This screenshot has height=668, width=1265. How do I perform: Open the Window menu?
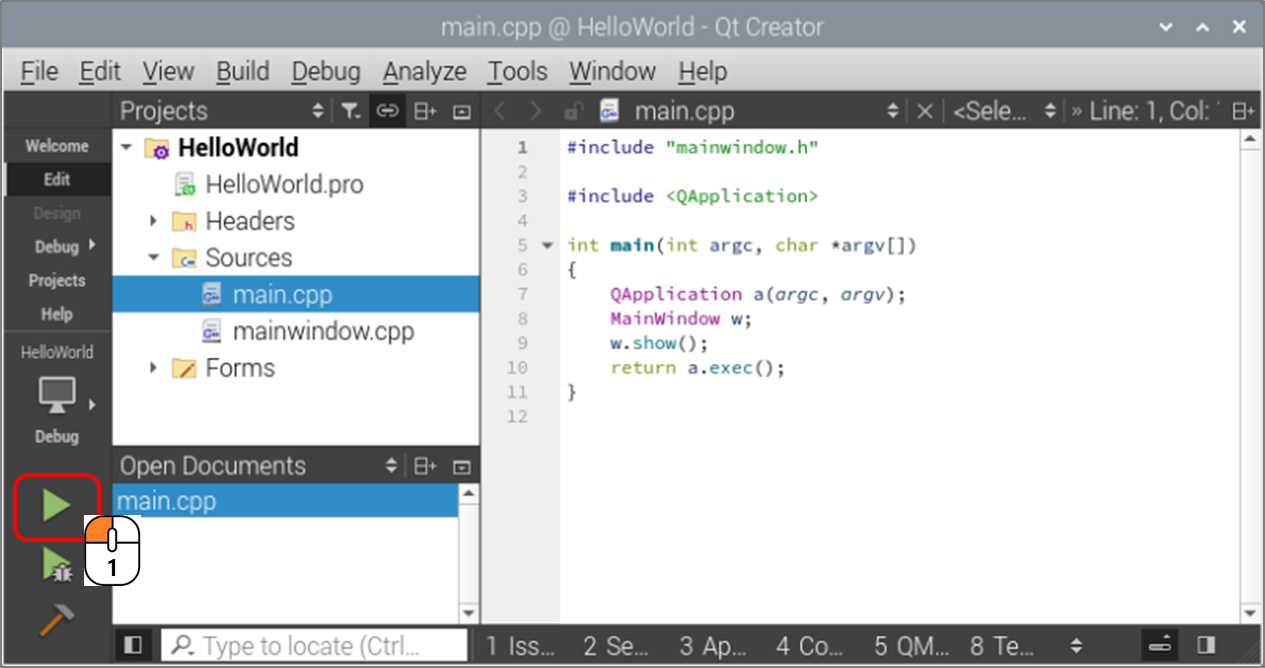coord(612,71)
